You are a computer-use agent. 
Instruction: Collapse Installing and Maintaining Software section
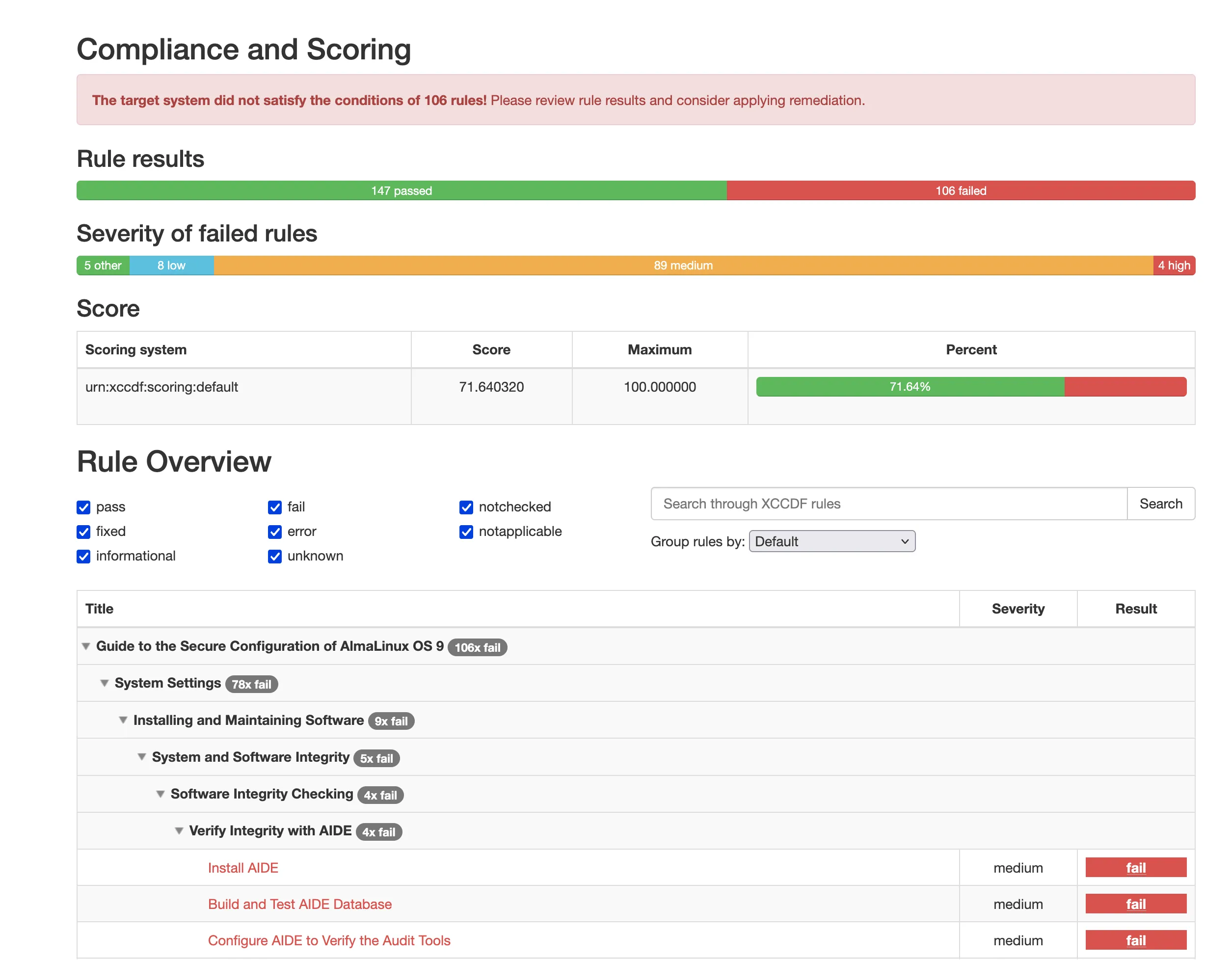pos(123,720)
